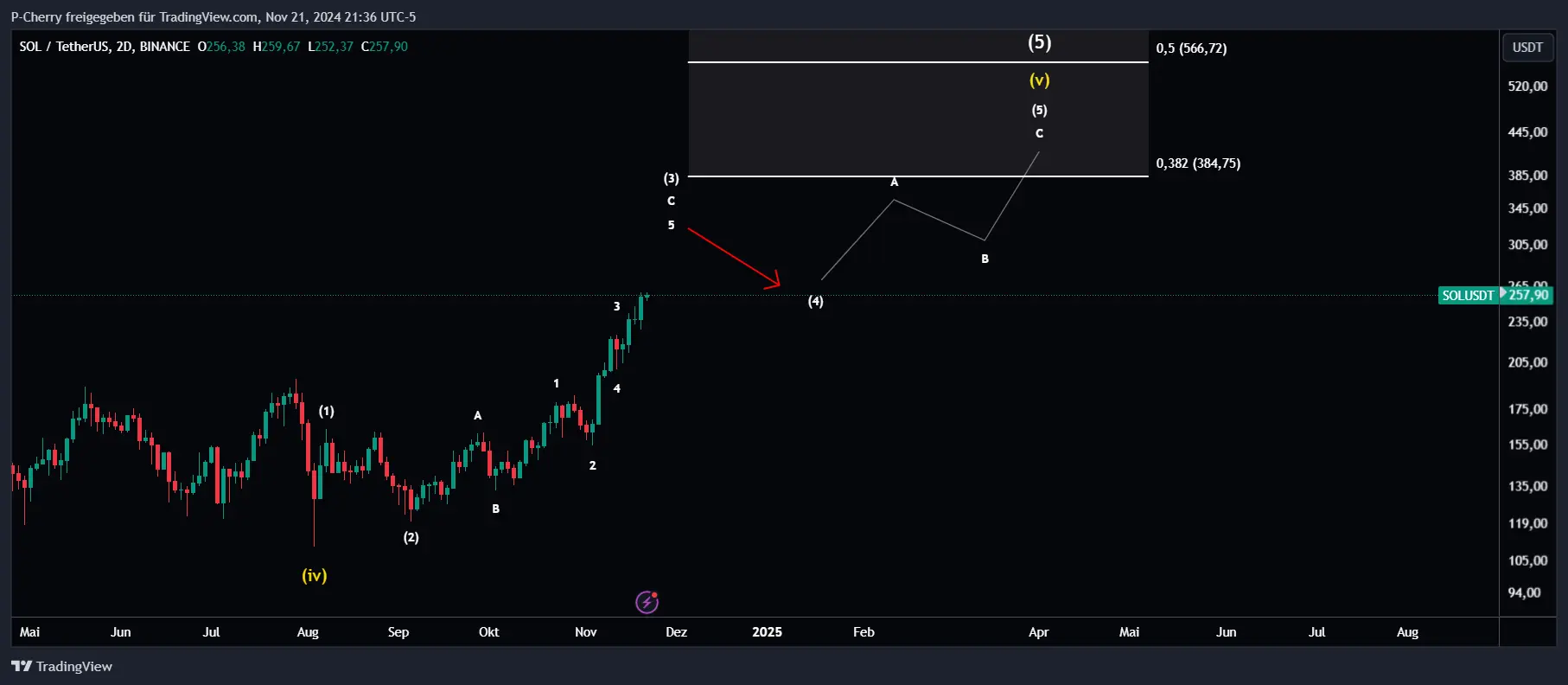The image size is (1568, 685).
Task: Click the Dez label on time axis
Action: tap(677, 632)
